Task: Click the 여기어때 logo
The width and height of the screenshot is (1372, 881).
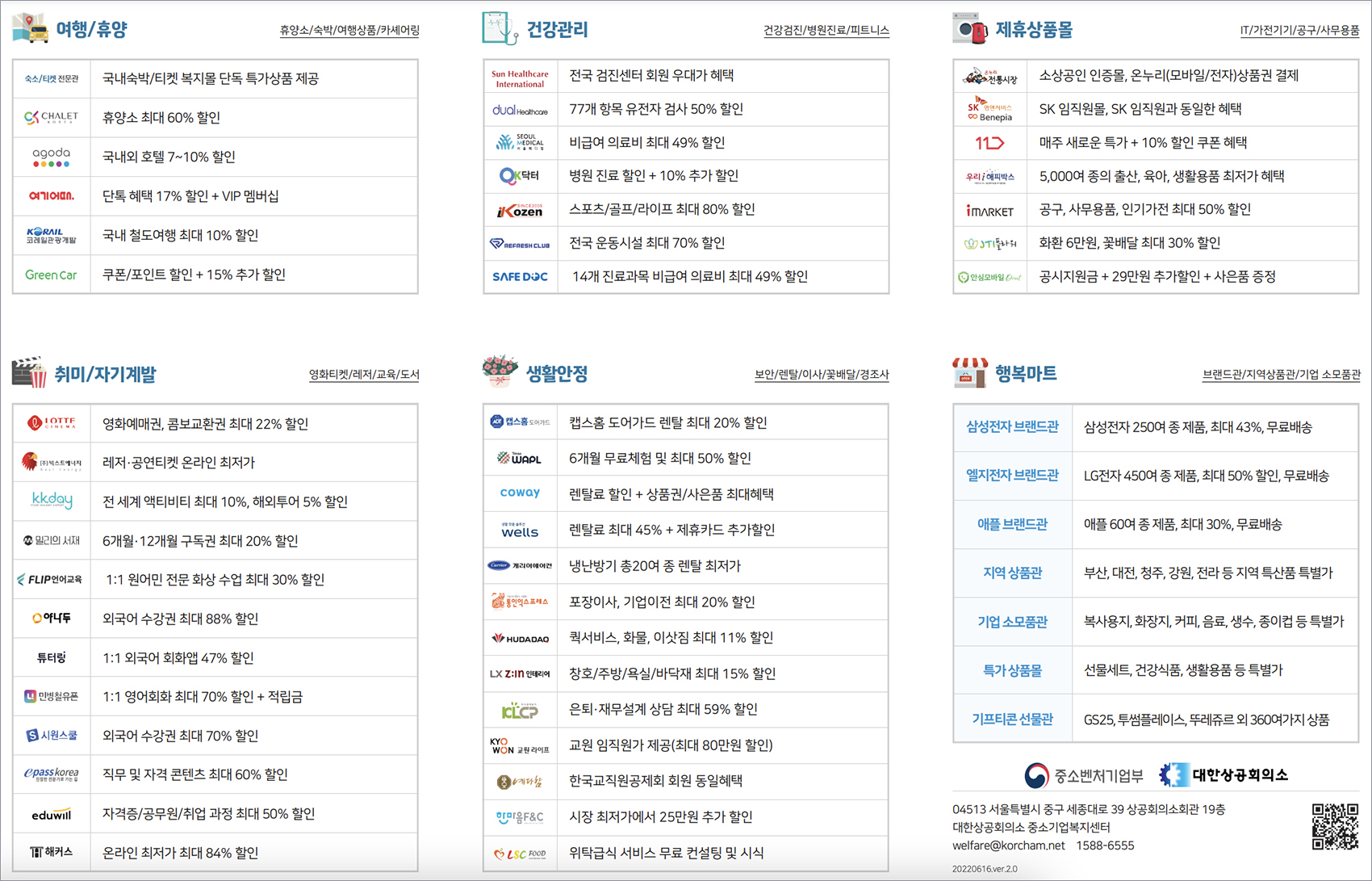Action: tap(51, 195)
